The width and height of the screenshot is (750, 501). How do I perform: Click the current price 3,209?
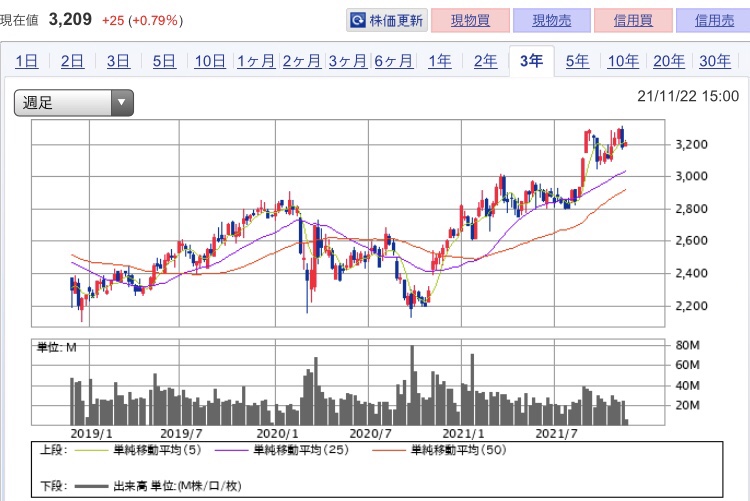70,19
